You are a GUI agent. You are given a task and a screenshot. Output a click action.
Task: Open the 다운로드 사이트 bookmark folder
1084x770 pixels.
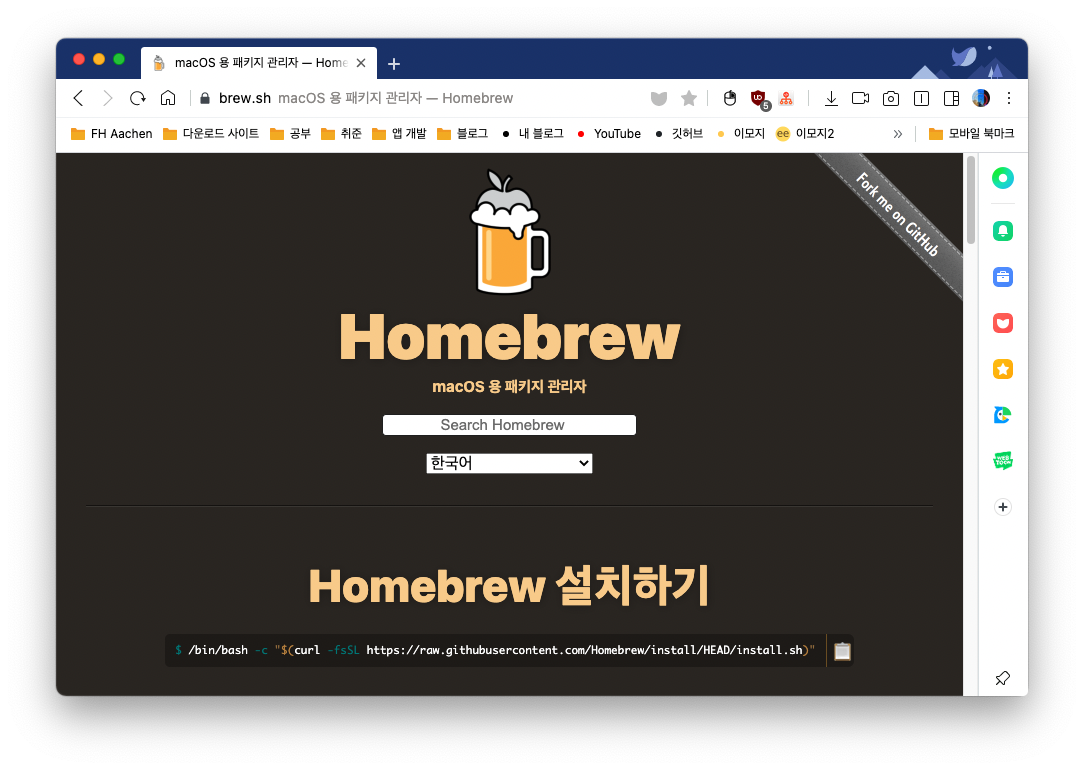pos(211,133)
